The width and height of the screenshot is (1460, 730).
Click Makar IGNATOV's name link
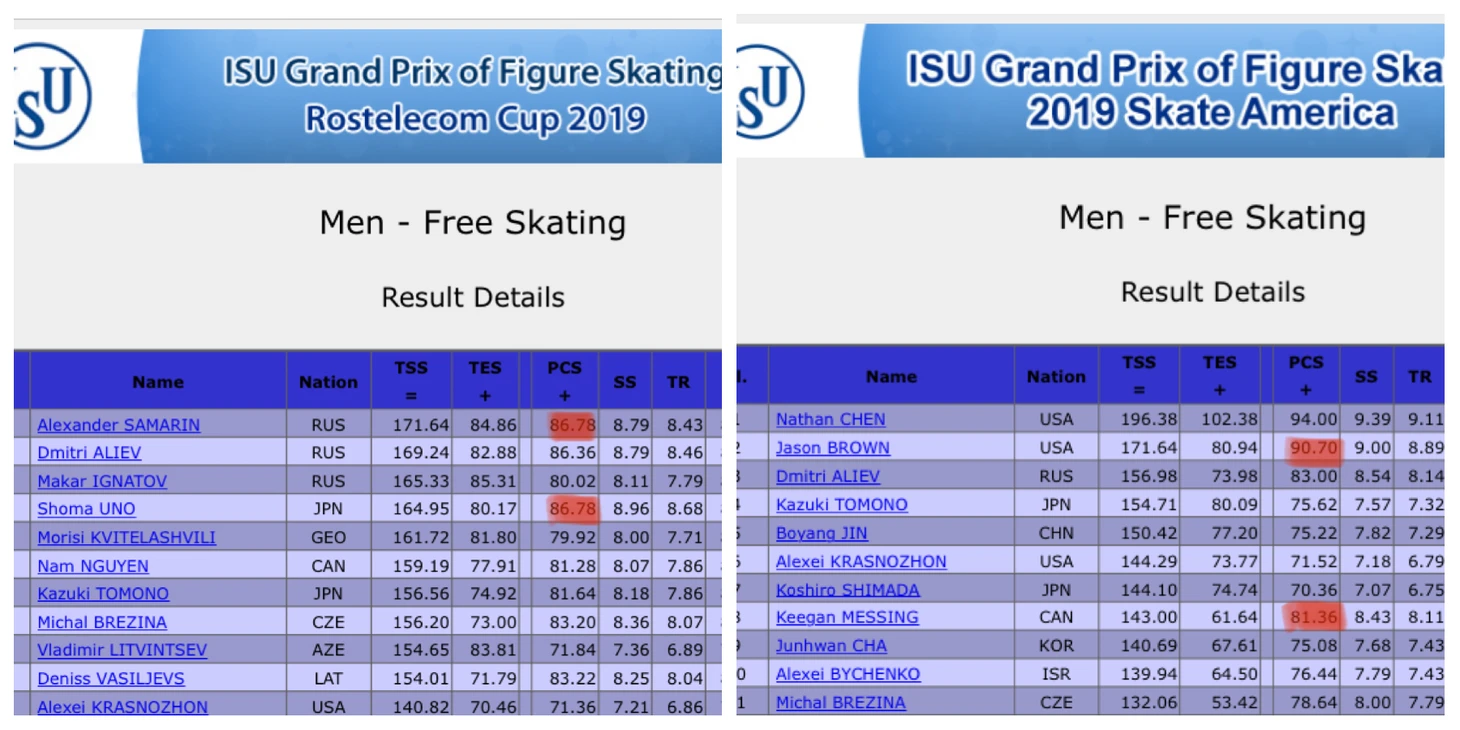click(102, 481)
